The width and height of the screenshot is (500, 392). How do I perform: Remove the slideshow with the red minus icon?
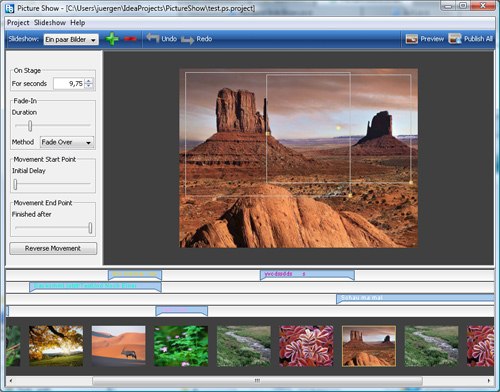(130, 39)
